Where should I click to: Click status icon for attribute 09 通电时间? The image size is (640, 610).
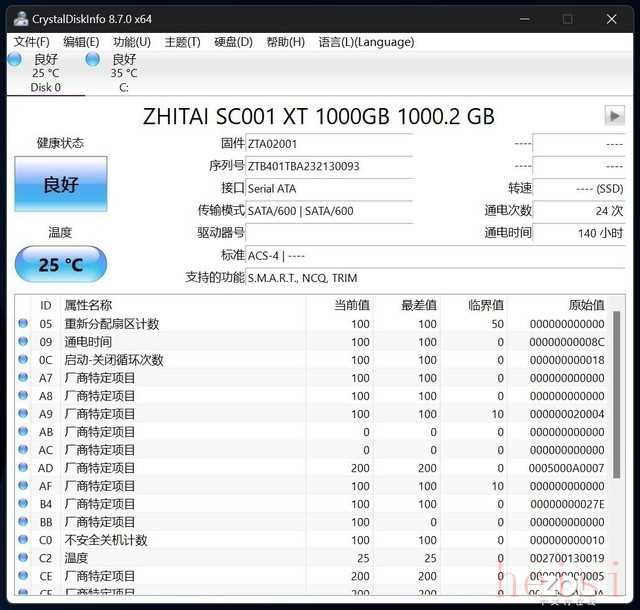(23, 342)
